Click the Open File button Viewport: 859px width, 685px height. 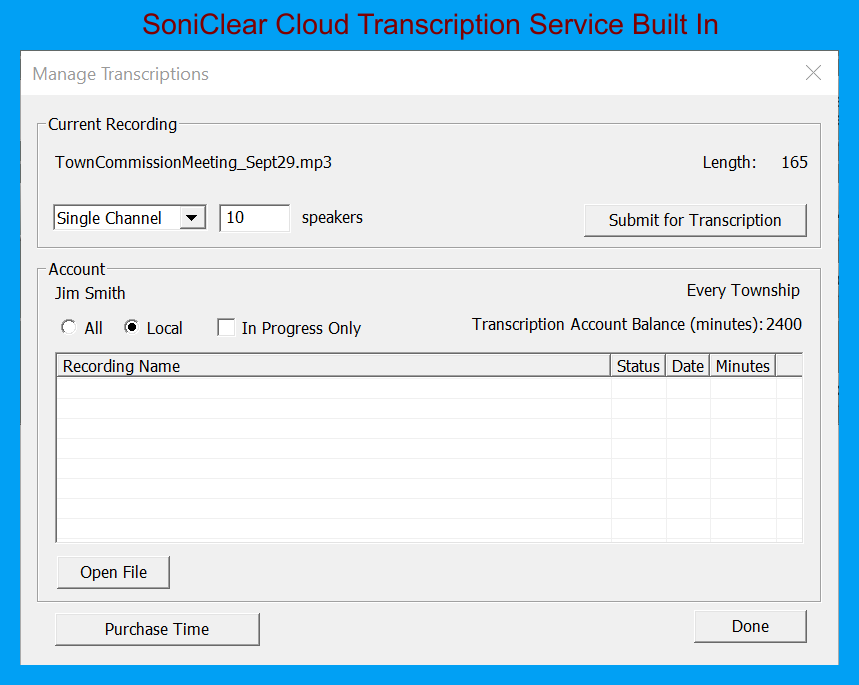tap(113, 572)
